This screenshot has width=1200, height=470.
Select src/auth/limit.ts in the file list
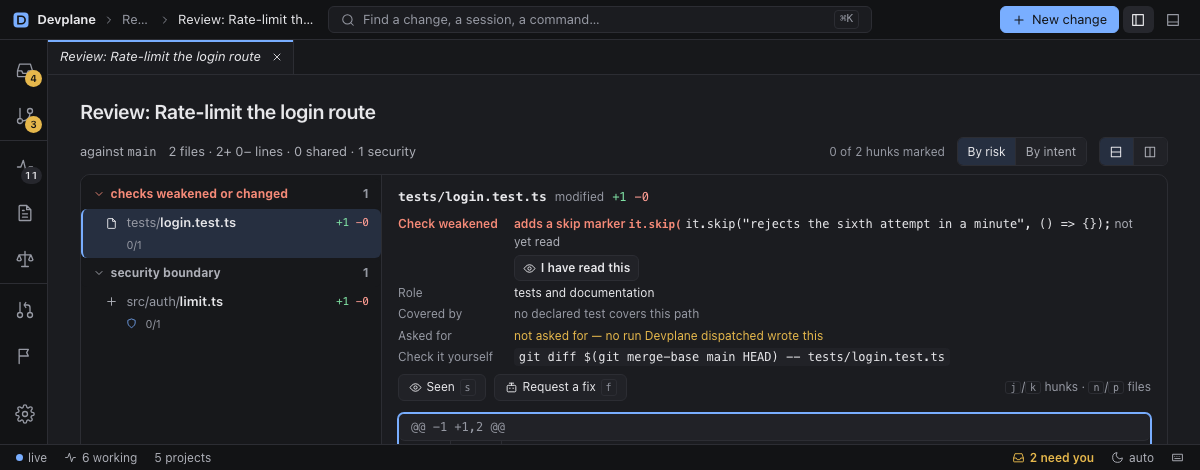[x=231, y=311]
